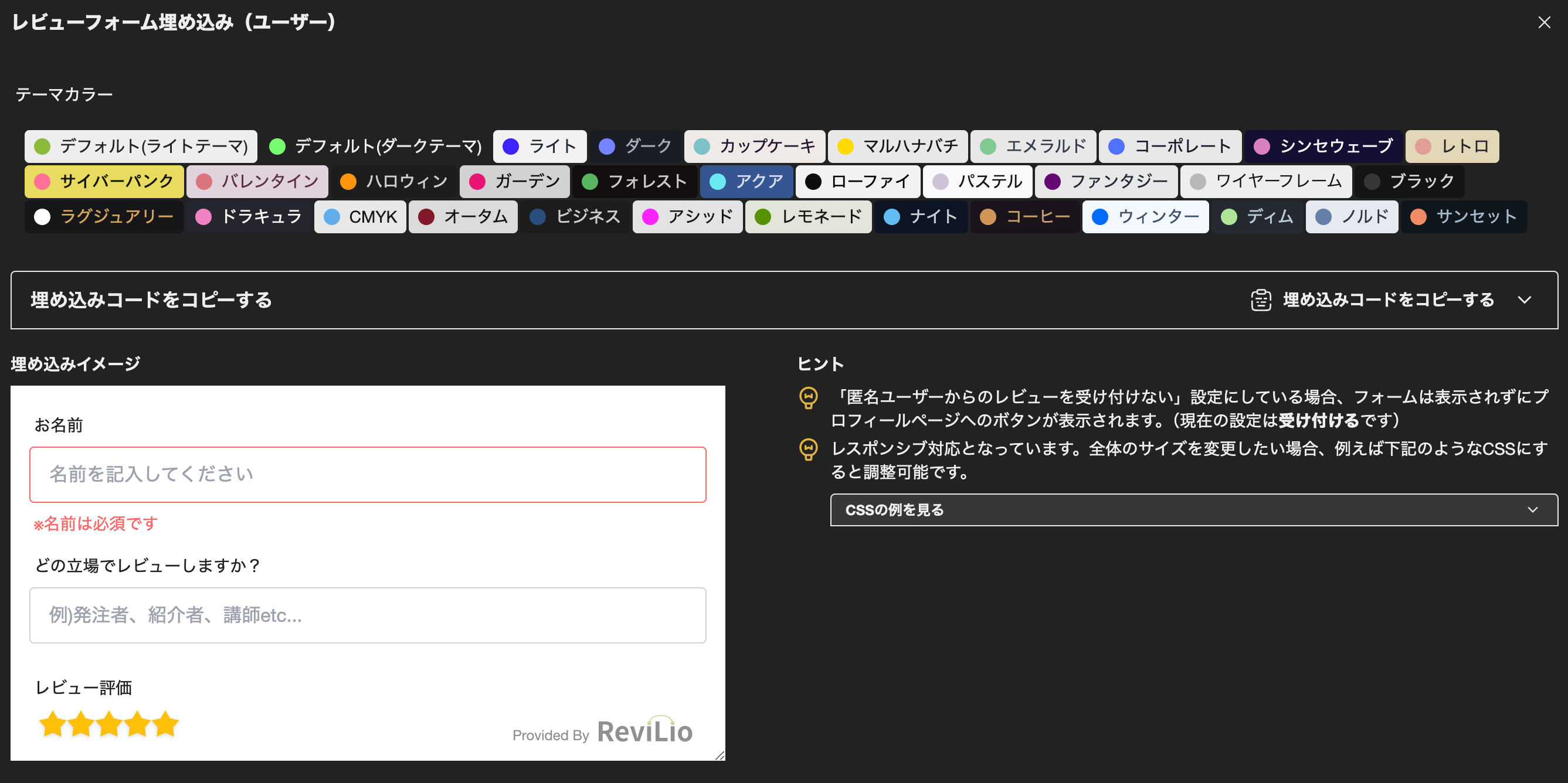Select the ナイト theme
Screen dimensions: 1568x783
pyautogui.click(x=921, y=217)
